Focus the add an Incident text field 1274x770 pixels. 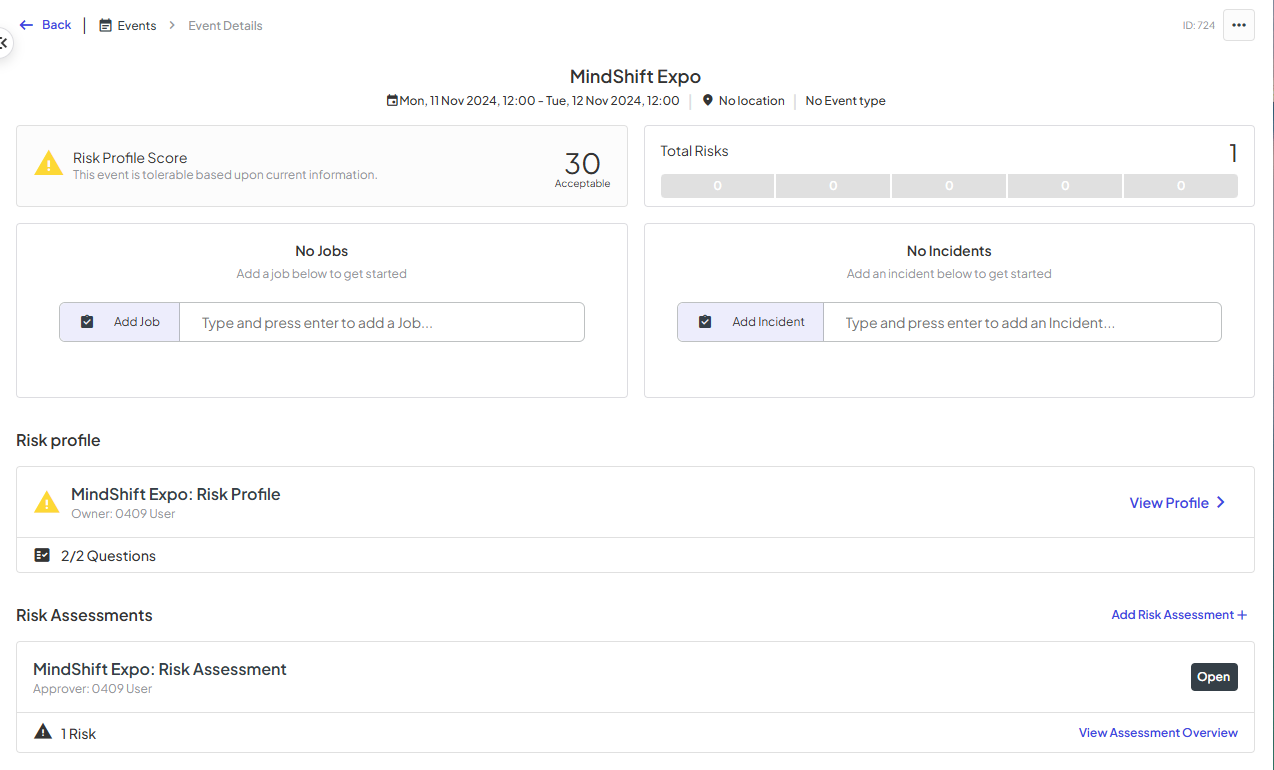coord(1022,322)
